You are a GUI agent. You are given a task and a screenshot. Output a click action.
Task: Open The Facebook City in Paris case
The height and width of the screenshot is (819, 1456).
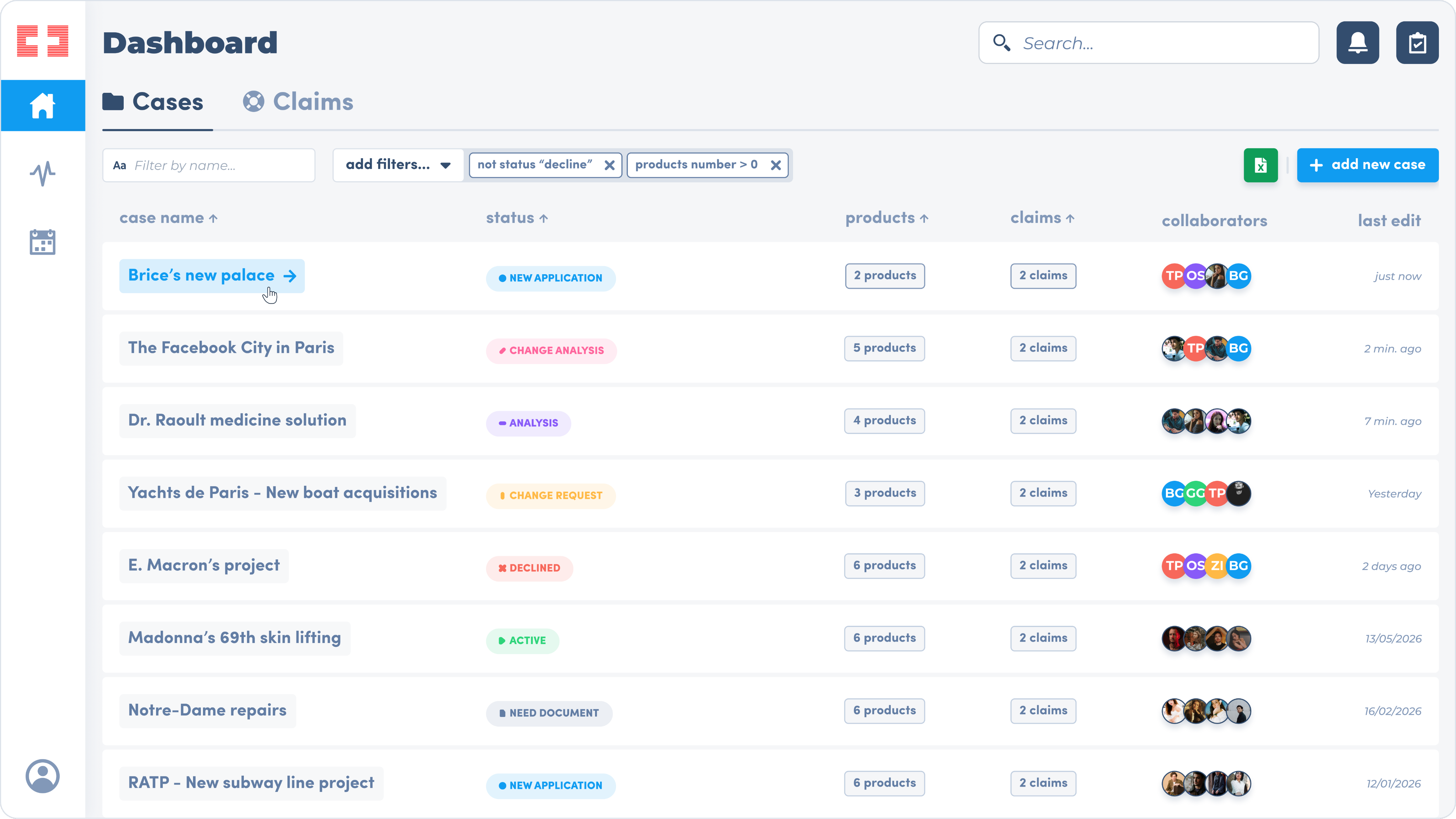pyautogui.click(x=231, y=348)
